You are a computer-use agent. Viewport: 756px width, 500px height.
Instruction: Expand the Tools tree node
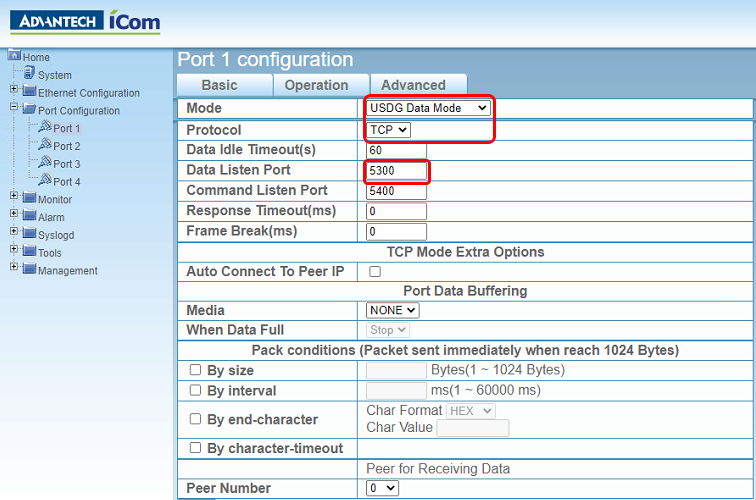click(x=14, y=249)
